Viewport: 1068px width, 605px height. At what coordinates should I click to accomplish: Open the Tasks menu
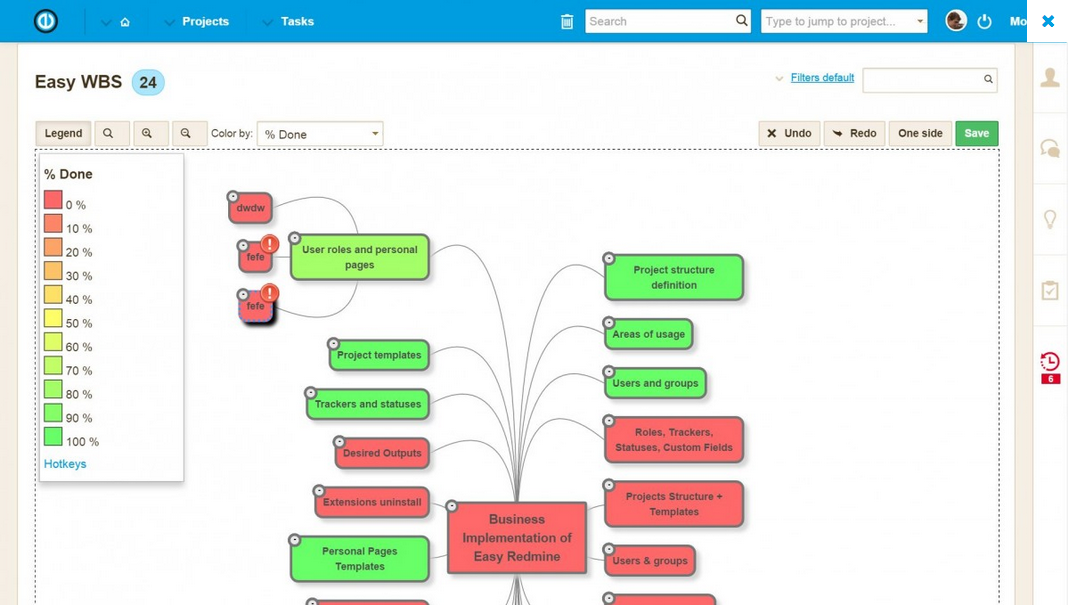[297, 21]
